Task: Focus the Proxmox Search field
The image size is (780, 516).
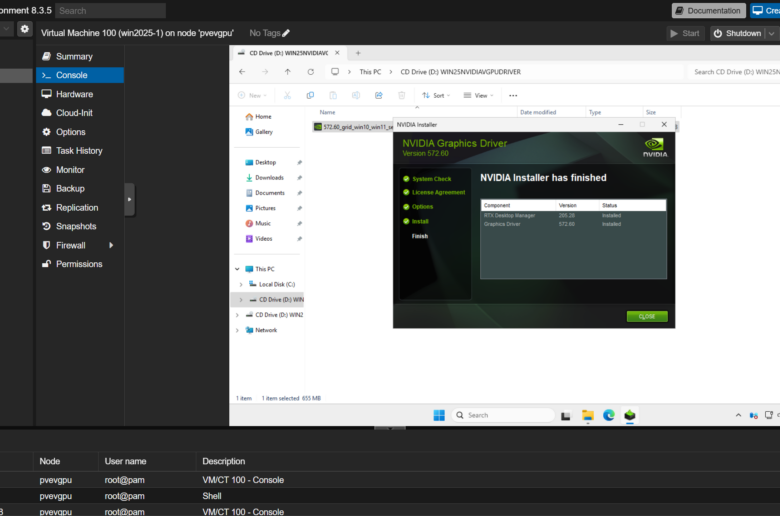Action: tap(110, 10)
